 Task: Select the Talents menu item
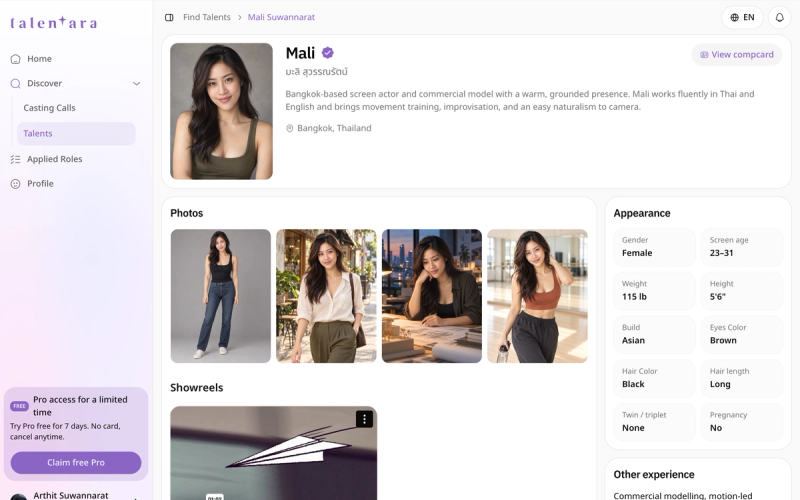[77, 133]
